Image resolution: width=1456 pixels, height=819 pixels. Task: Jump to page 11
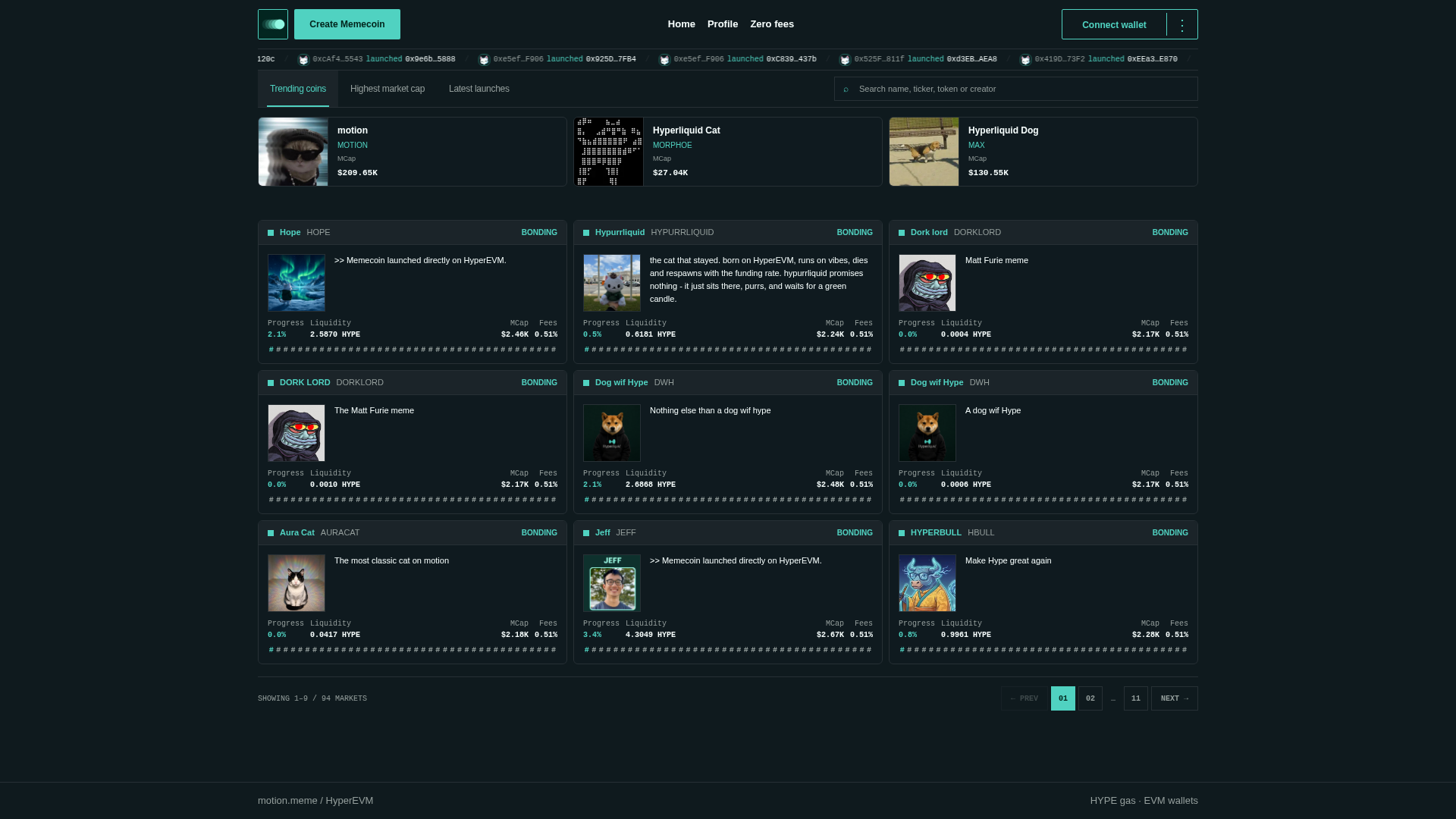coord(1136,698)
